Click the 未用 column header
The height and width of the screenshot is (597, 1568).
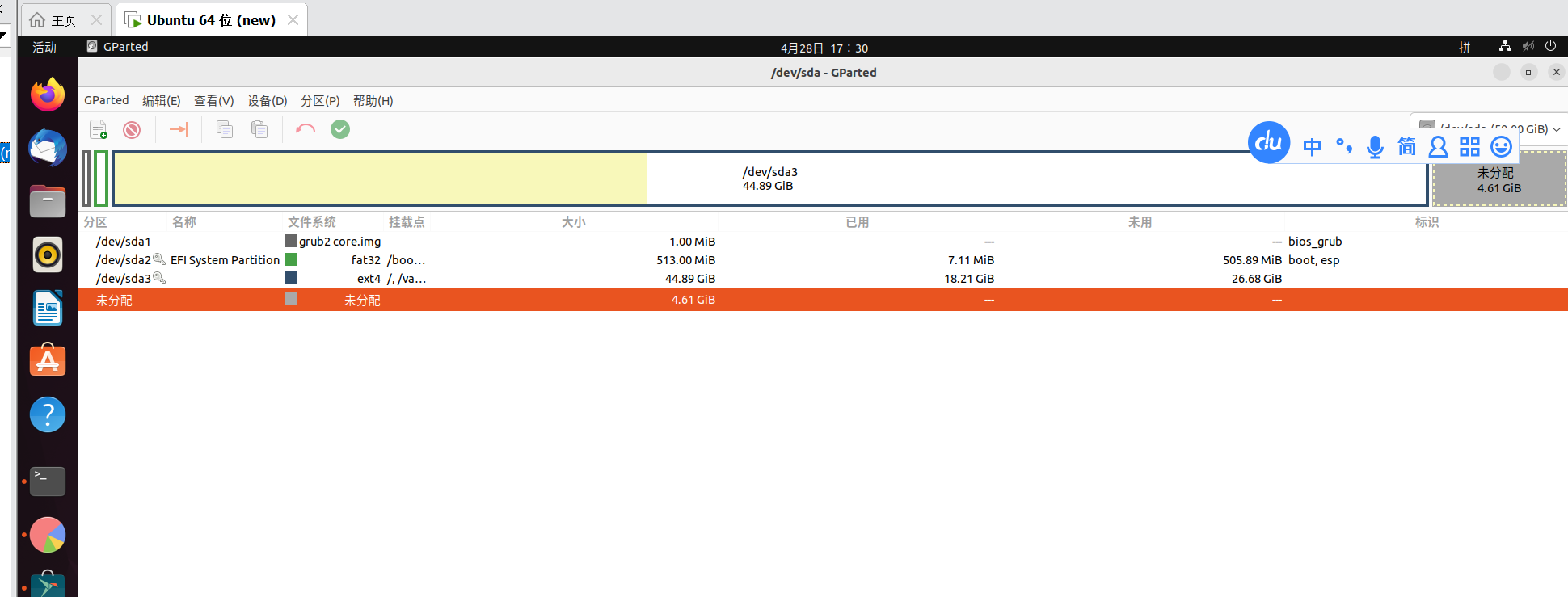[1140, 221]
